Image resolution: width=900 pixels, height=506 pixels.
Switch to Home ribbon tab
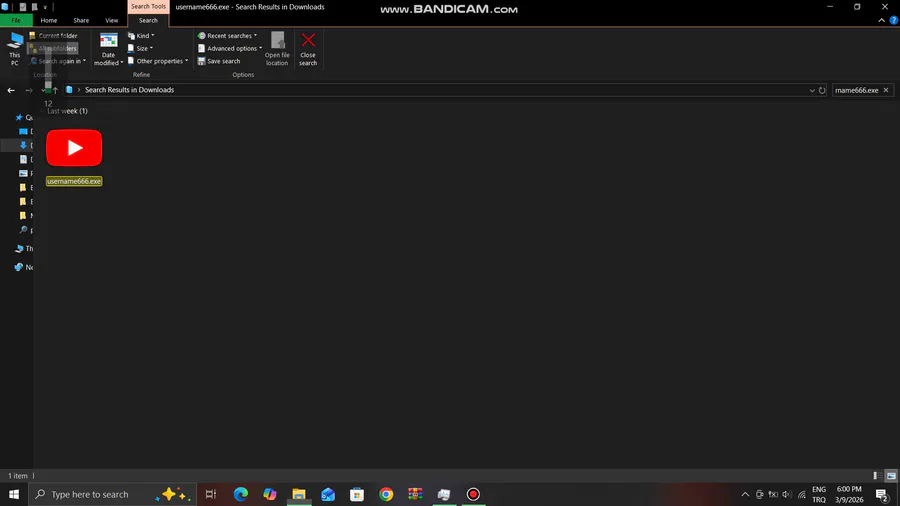[x=49, y=20]
